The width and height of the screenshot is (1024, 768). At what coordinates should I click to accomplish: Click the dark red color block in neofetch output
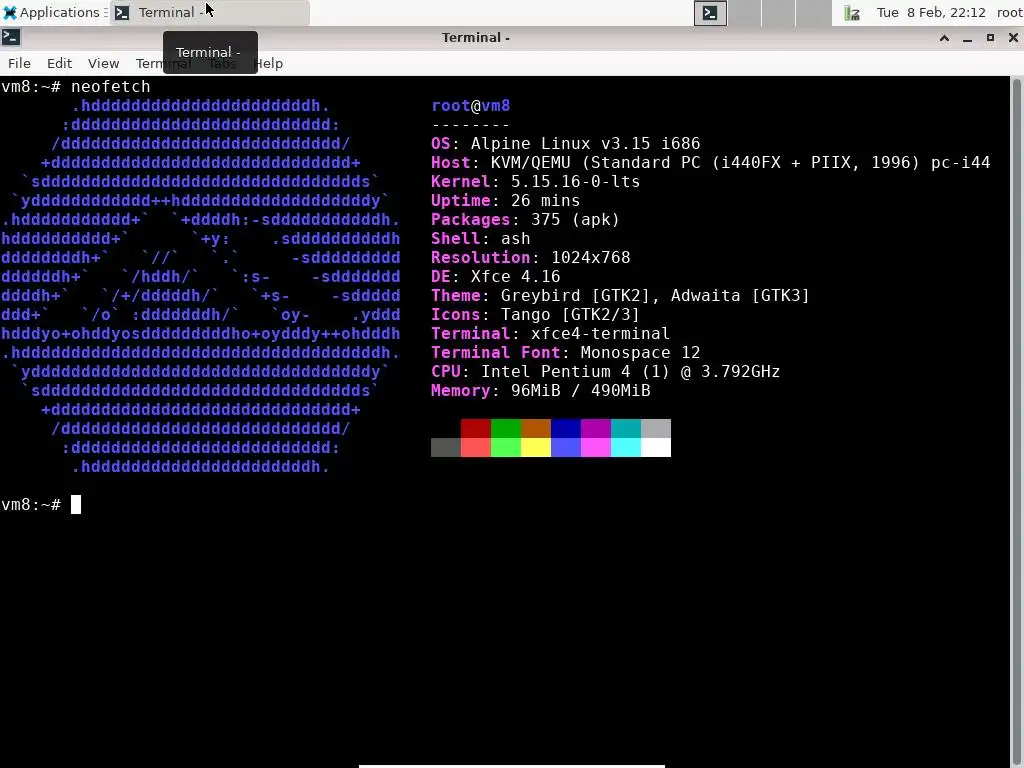[475, 428]
